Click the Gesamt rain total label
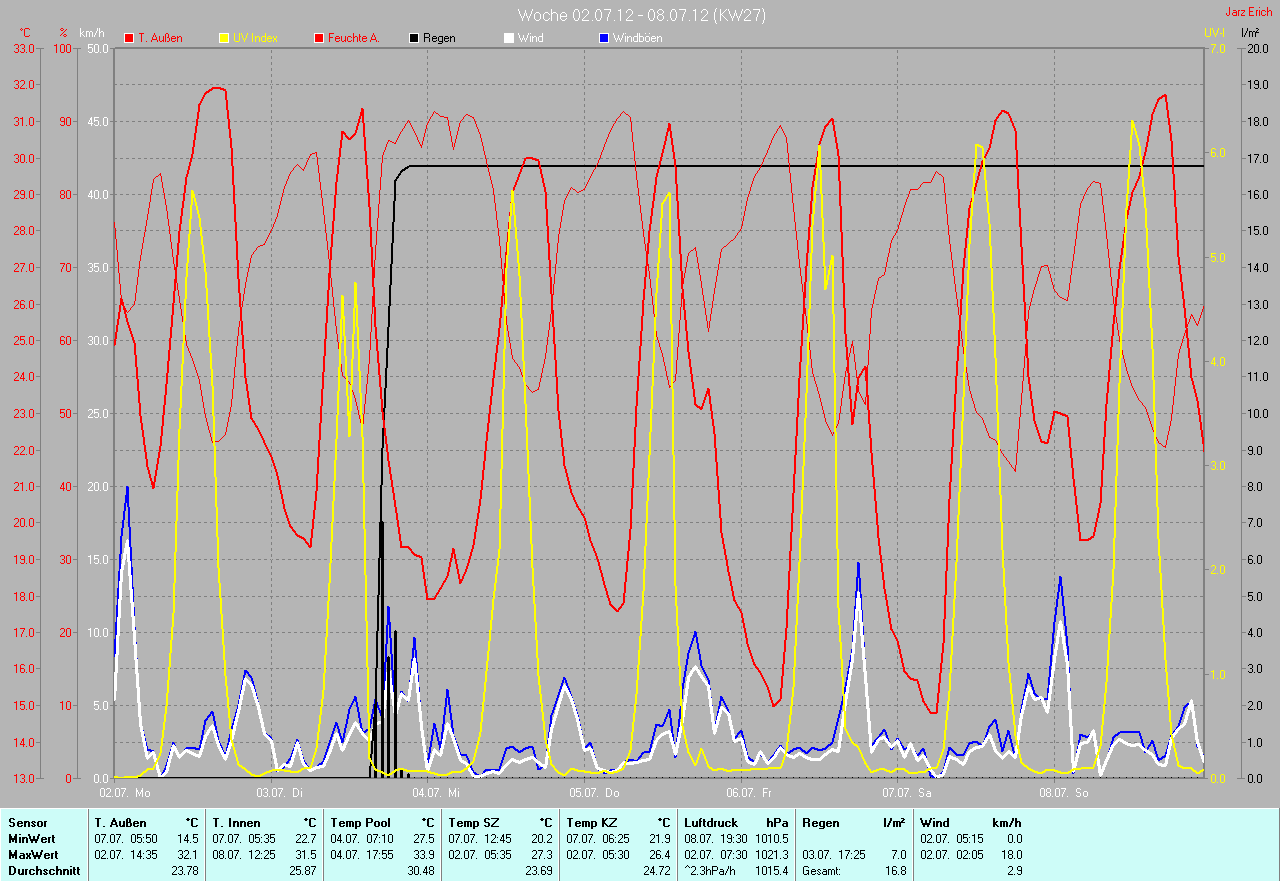Screen dimensions: 1280x881 822,871
